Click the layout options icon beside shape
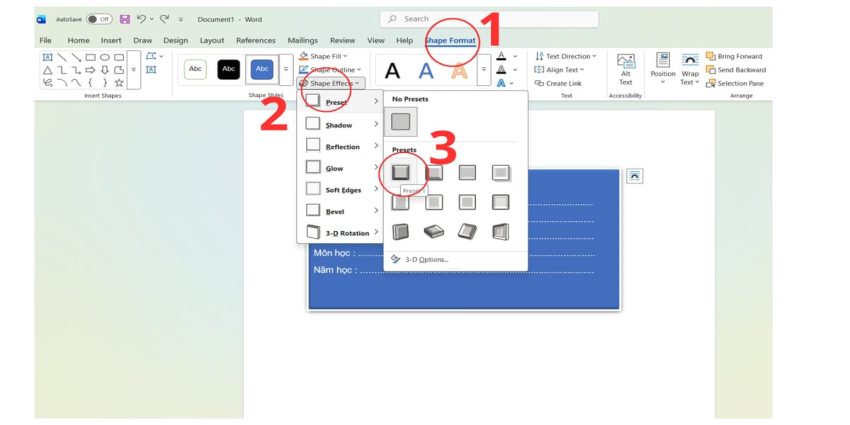850x425 pixels. pyautogui.click(x=634, y=176)
